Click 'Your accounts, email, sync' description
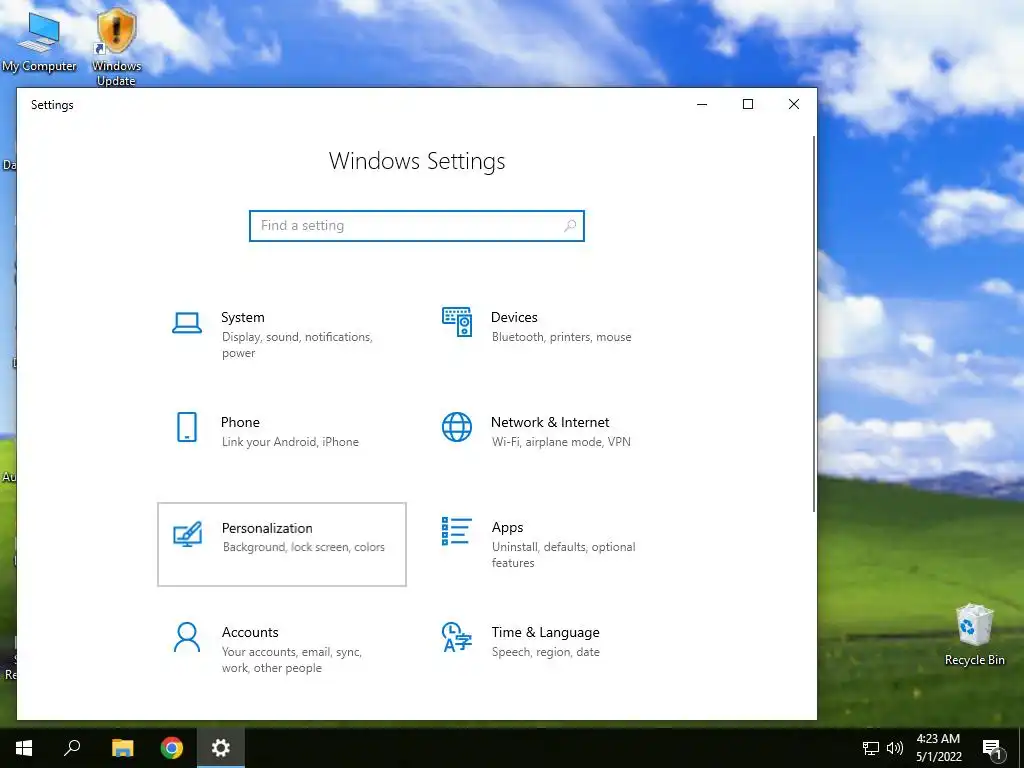Image resolution: width=1024 pixels, height=768 pixels. [x=292, y=660]
